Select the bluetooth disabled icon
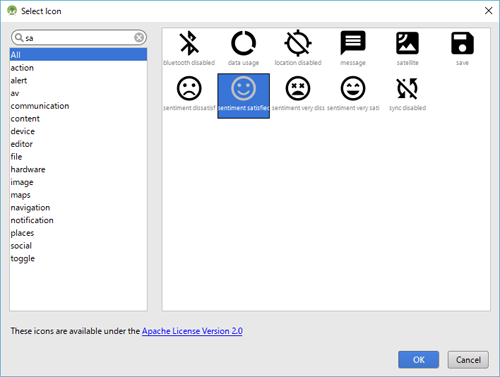 [x=189, y=43]
